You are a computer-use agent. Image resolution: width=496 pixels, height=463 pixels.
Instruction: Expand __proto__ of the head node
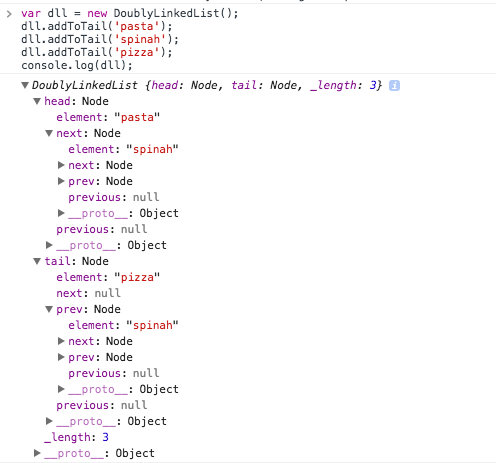[49, 245]
